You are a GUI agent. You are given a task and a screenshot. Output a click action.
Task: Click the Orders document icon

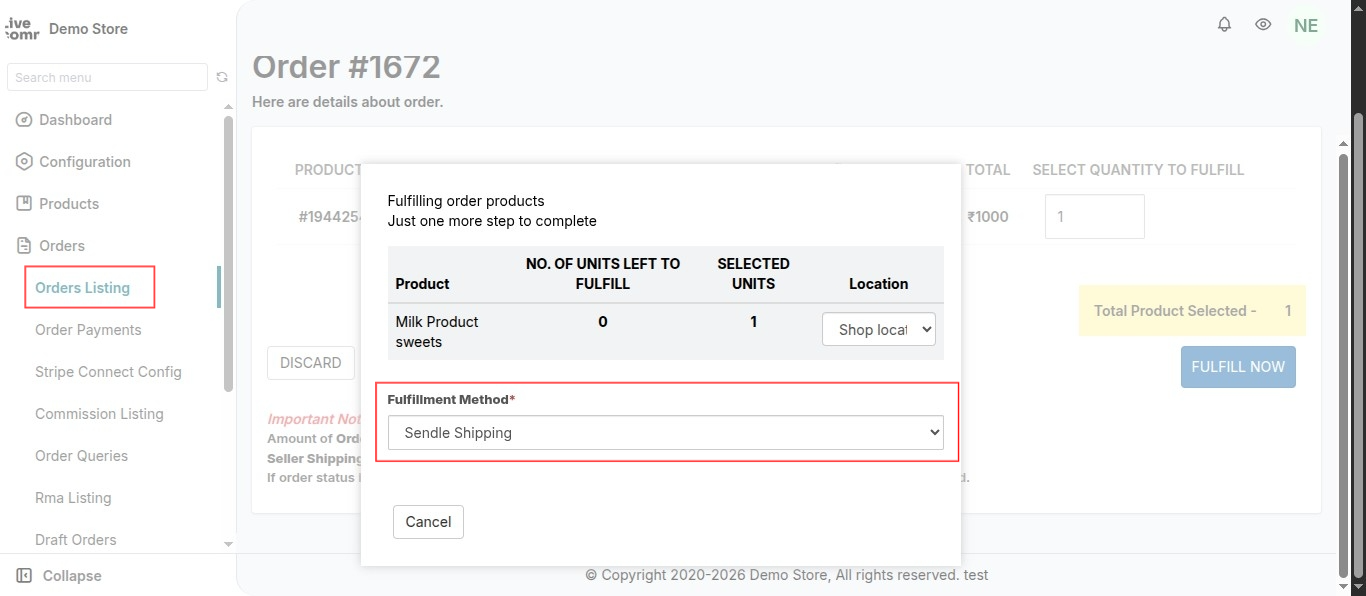(x=24, y=246)
